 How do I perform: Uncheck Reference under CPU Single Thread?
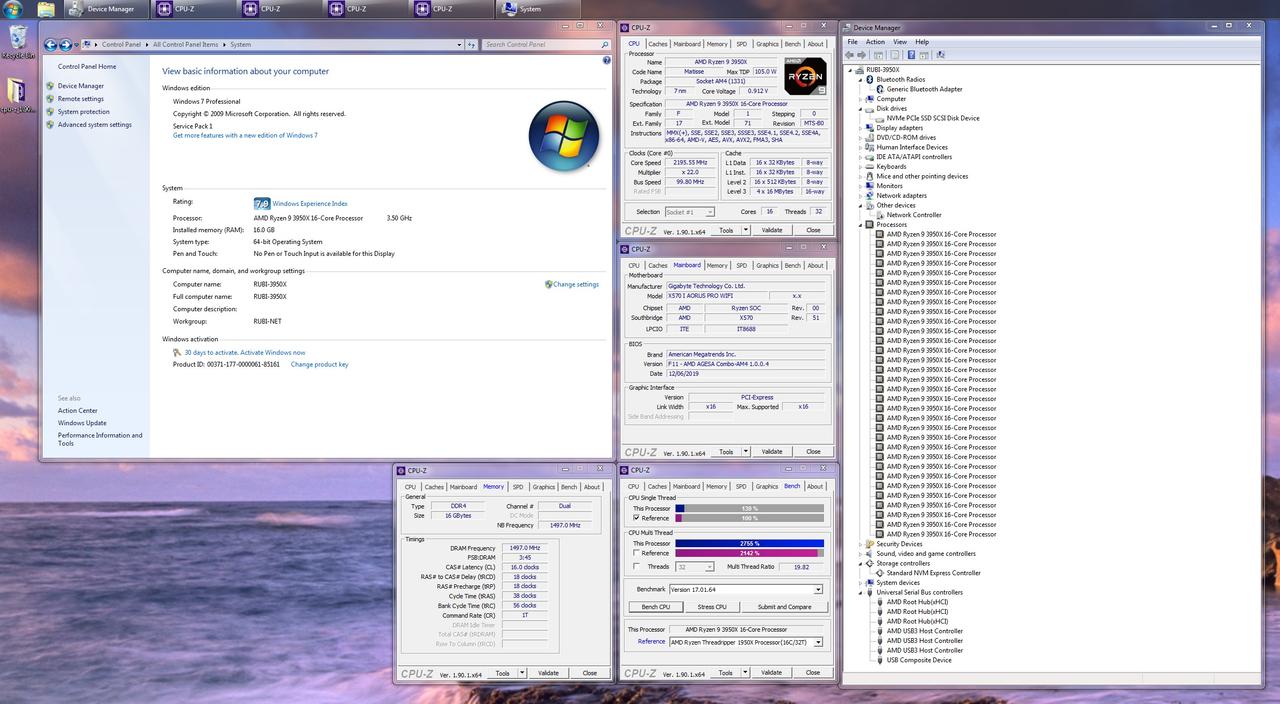point(636,518)
